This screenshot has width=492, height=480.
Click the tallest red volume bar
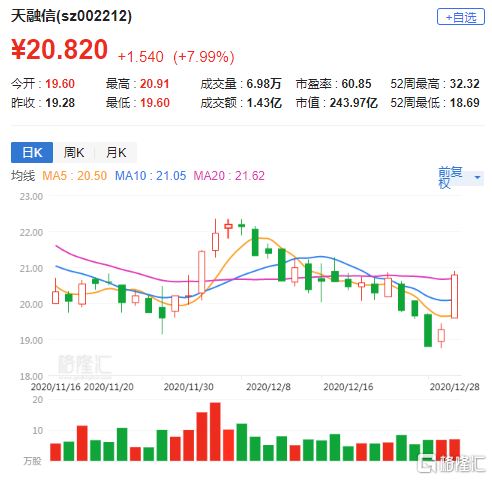215,432
